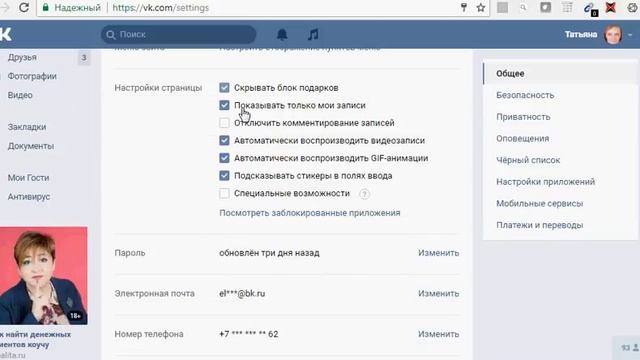Click Изменить next to Пароль
This screenshot has height=360, width=640.
(x=438, y=253)
